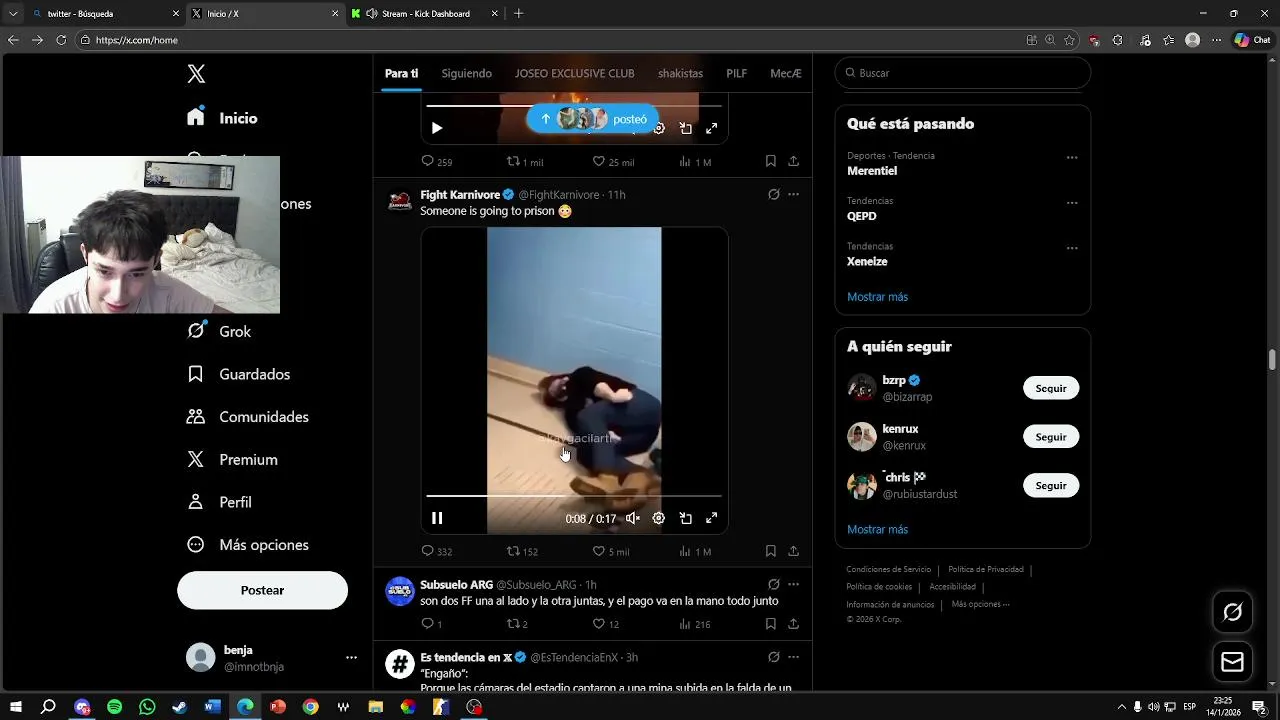Open Guardados bookmarks

pos(238,374)
